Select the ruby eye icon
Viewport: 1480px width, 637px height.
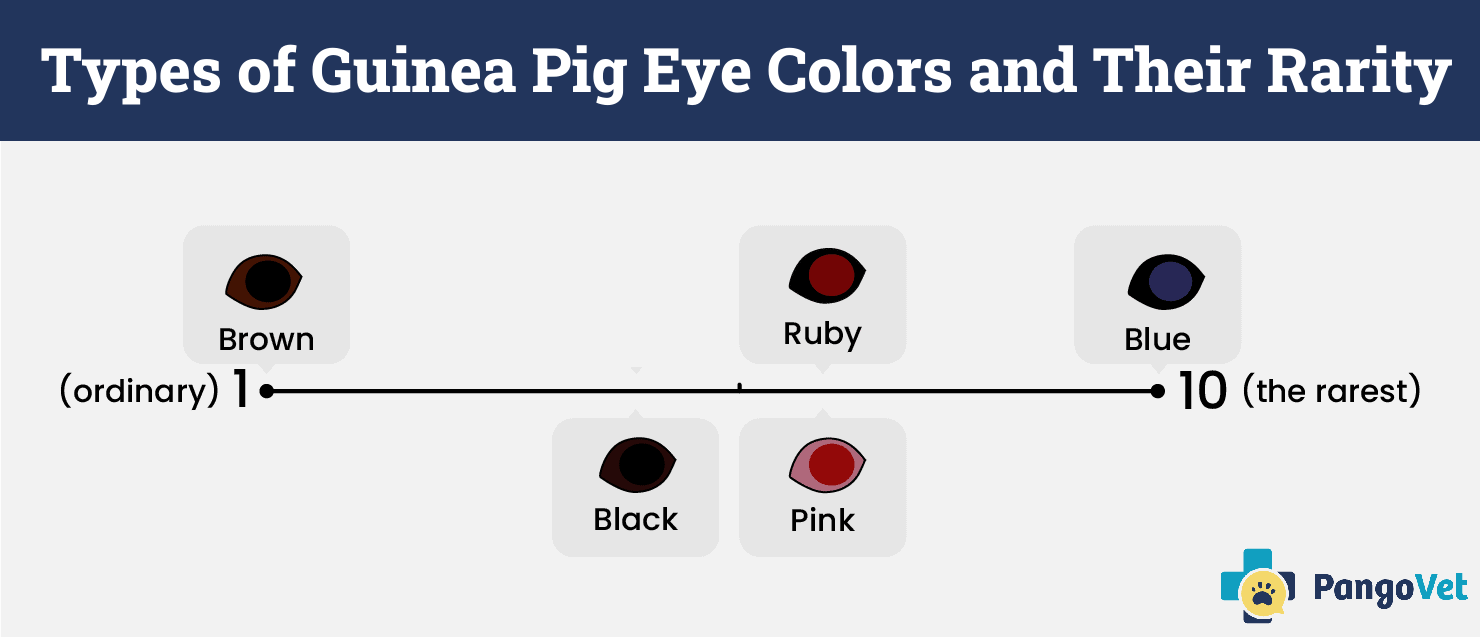click(x=826, y=275)
